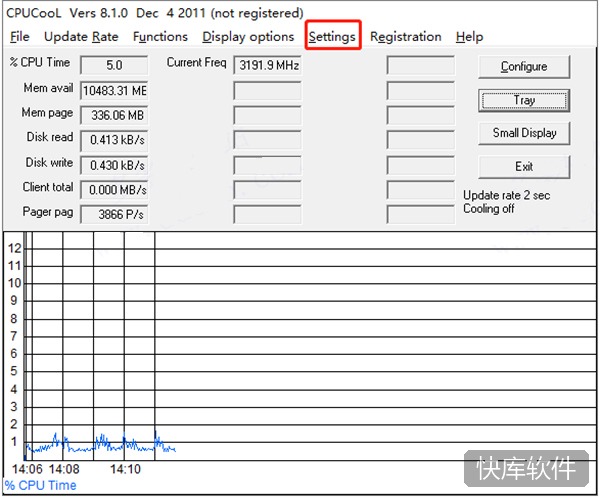Click the 'Client total' label
The height and width of the screenshot is (498, 600).
[48, 187]
